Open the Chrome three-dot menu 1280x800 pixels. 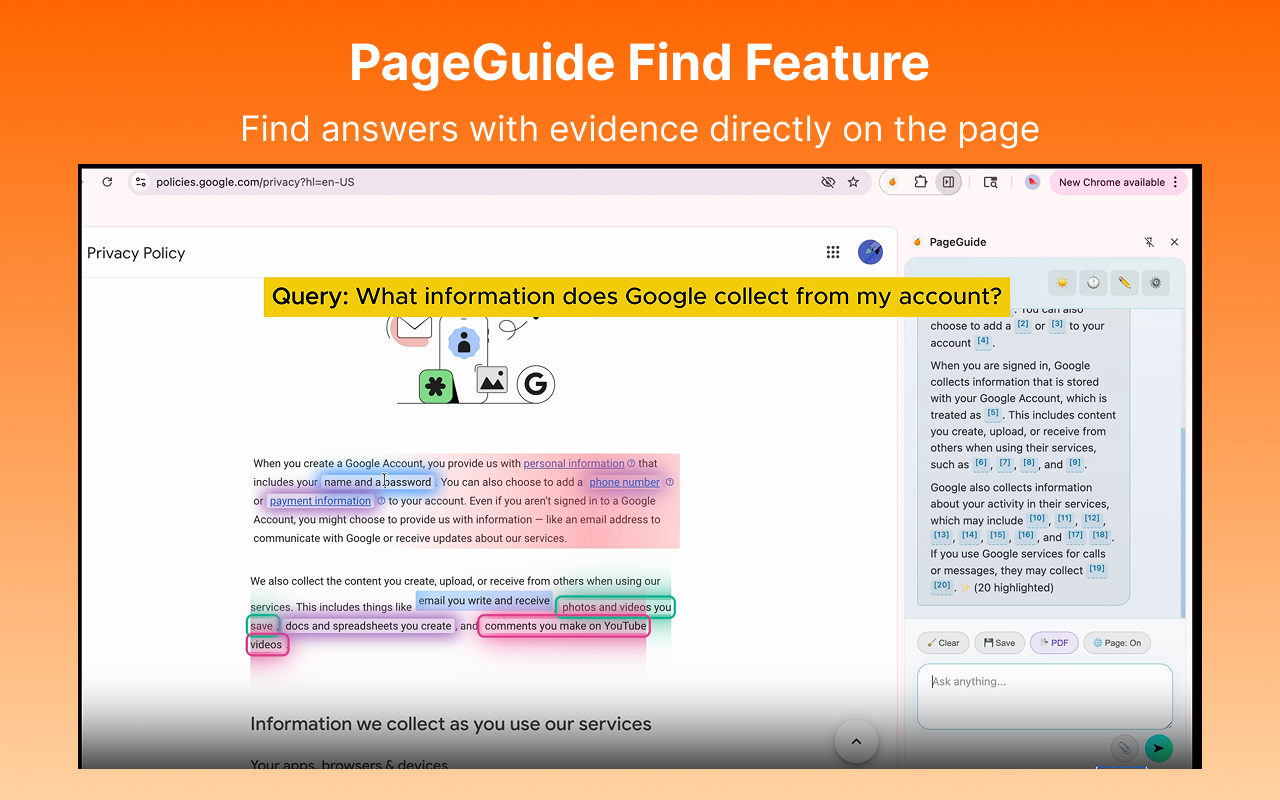point(1176,182)
